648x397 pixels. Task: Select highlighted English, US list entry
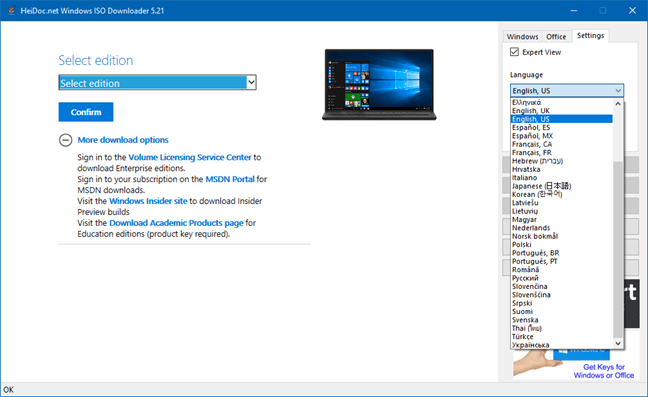(x=561, y=119)
